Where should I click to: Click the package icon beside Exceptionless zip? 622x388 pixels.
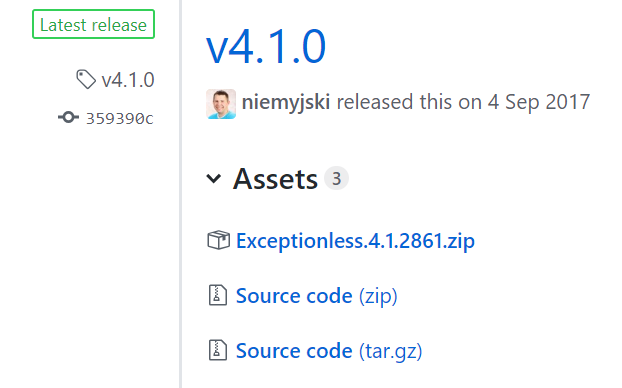[x=219, y=240]
